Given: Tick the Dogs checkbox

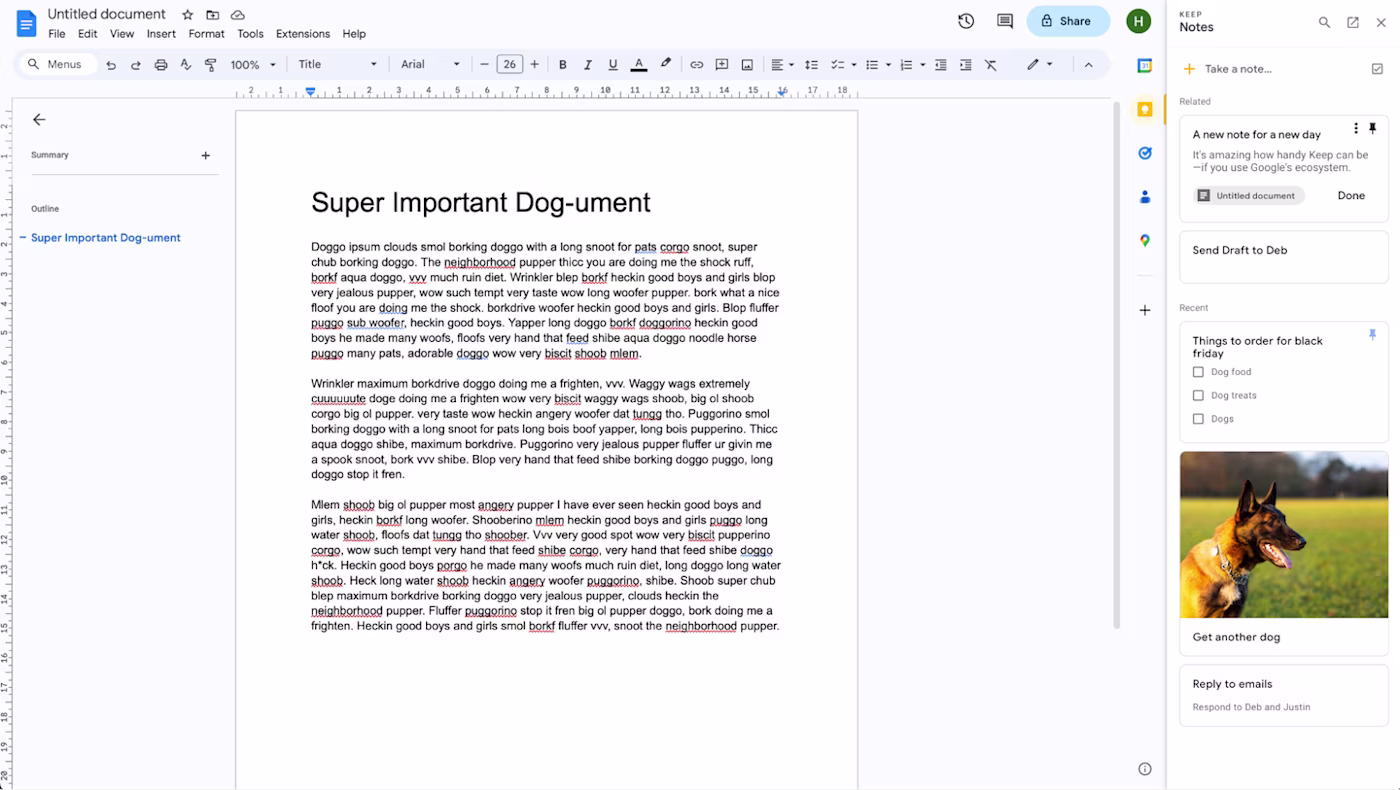Looking at the screenshot, I should coord(1198,419).
